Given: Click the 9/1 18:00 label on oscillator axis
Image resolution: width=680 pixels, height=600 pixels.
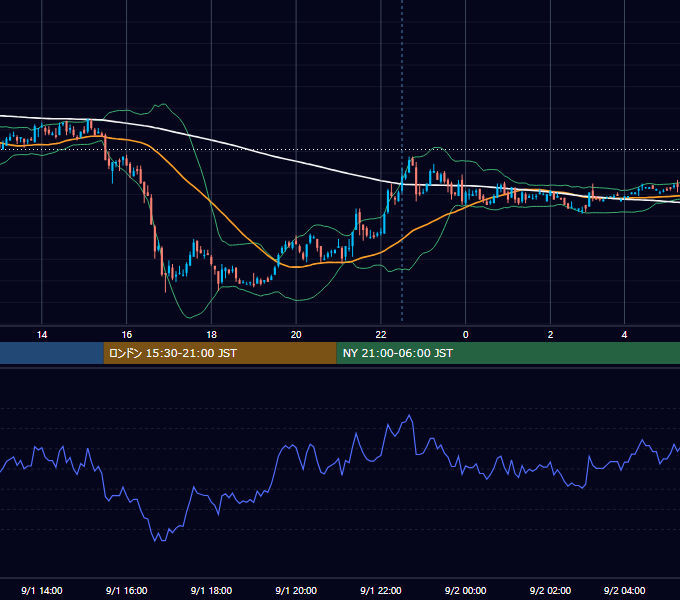Looking at the screenshot, I should (211, 590).
